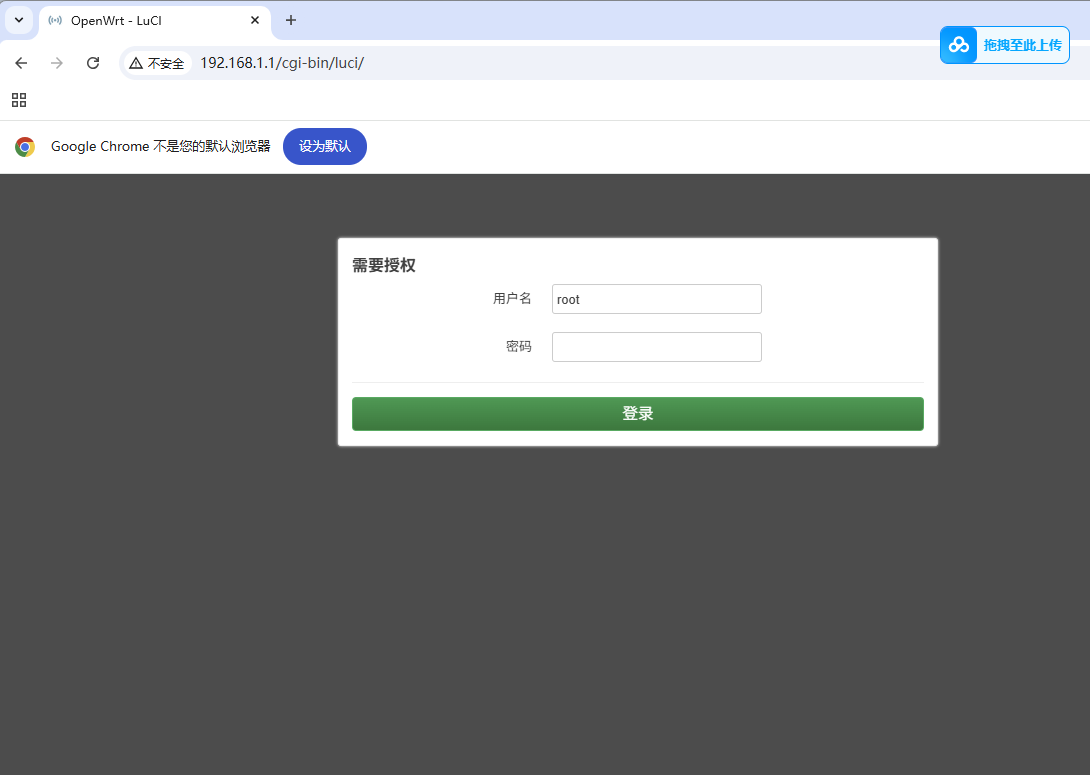Click the Baidu Netdisk upload icon
This screenshot has width=1090, height=775.
pyautogui.click(x=957, y=45)
